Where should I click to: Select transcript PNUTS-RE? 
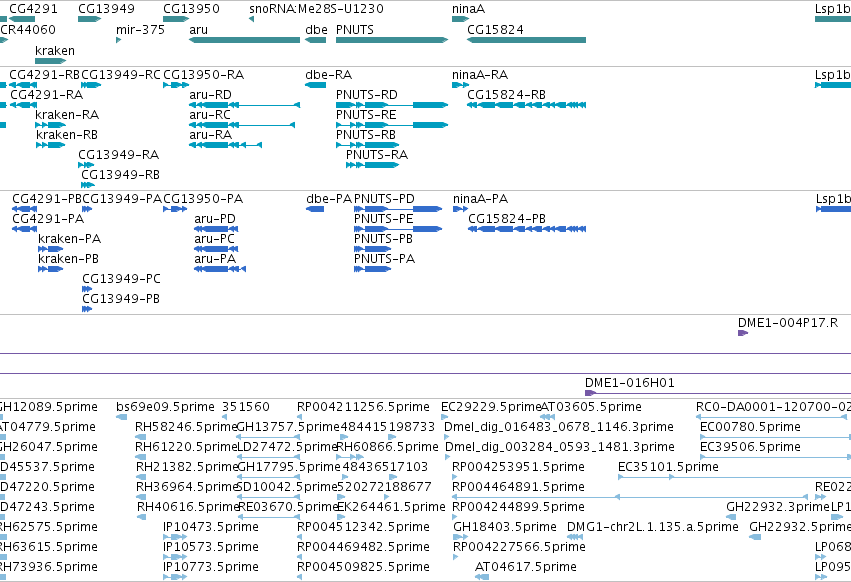tap(392, 125)
